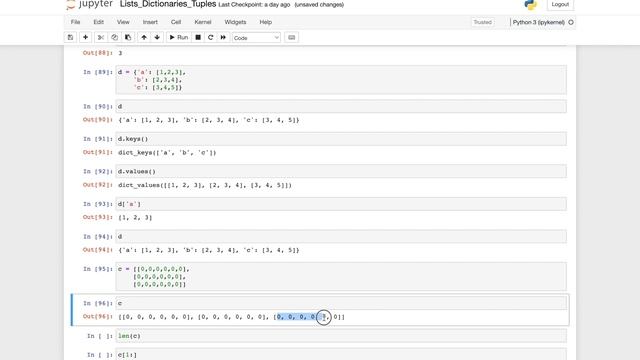Open the Widgets menu
The width and height of the screenshot is (640, 360).
click(235, 22)
